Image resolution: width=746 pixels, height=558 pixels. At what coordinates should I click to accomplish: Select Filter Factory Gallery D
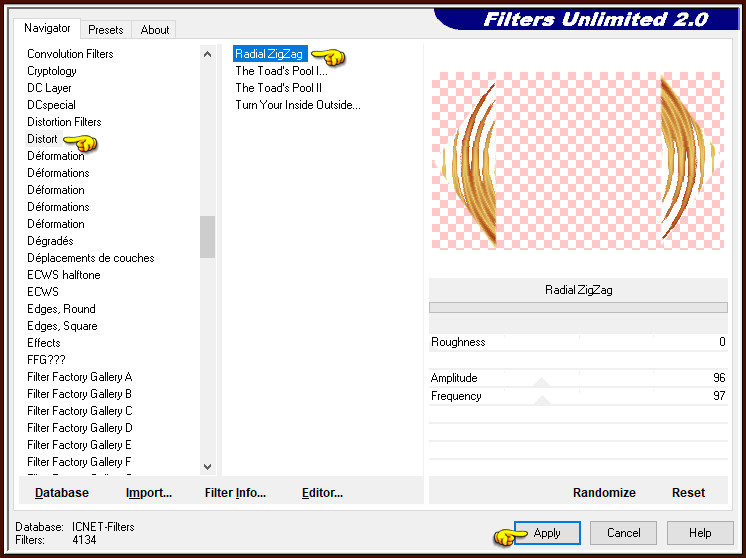(79, 428)
